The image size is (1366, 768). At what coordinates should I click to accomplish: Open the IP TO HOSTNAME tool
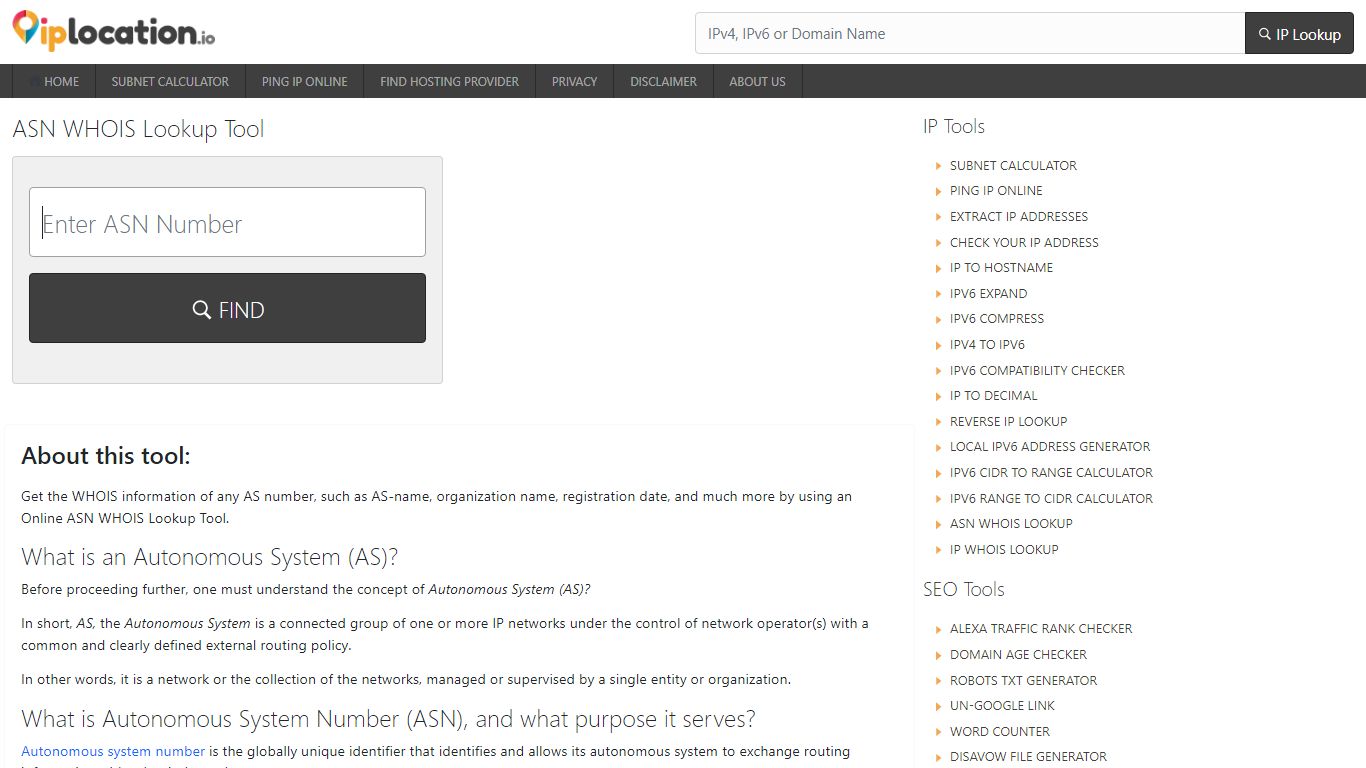click(x=1001, y=268)
